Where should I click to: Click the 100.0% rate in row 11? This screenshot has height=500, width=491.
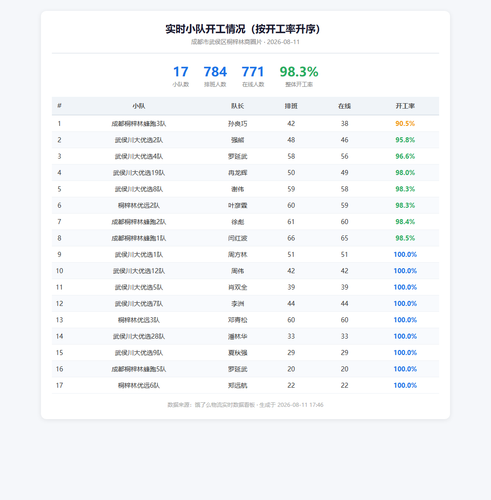(405, 287)
